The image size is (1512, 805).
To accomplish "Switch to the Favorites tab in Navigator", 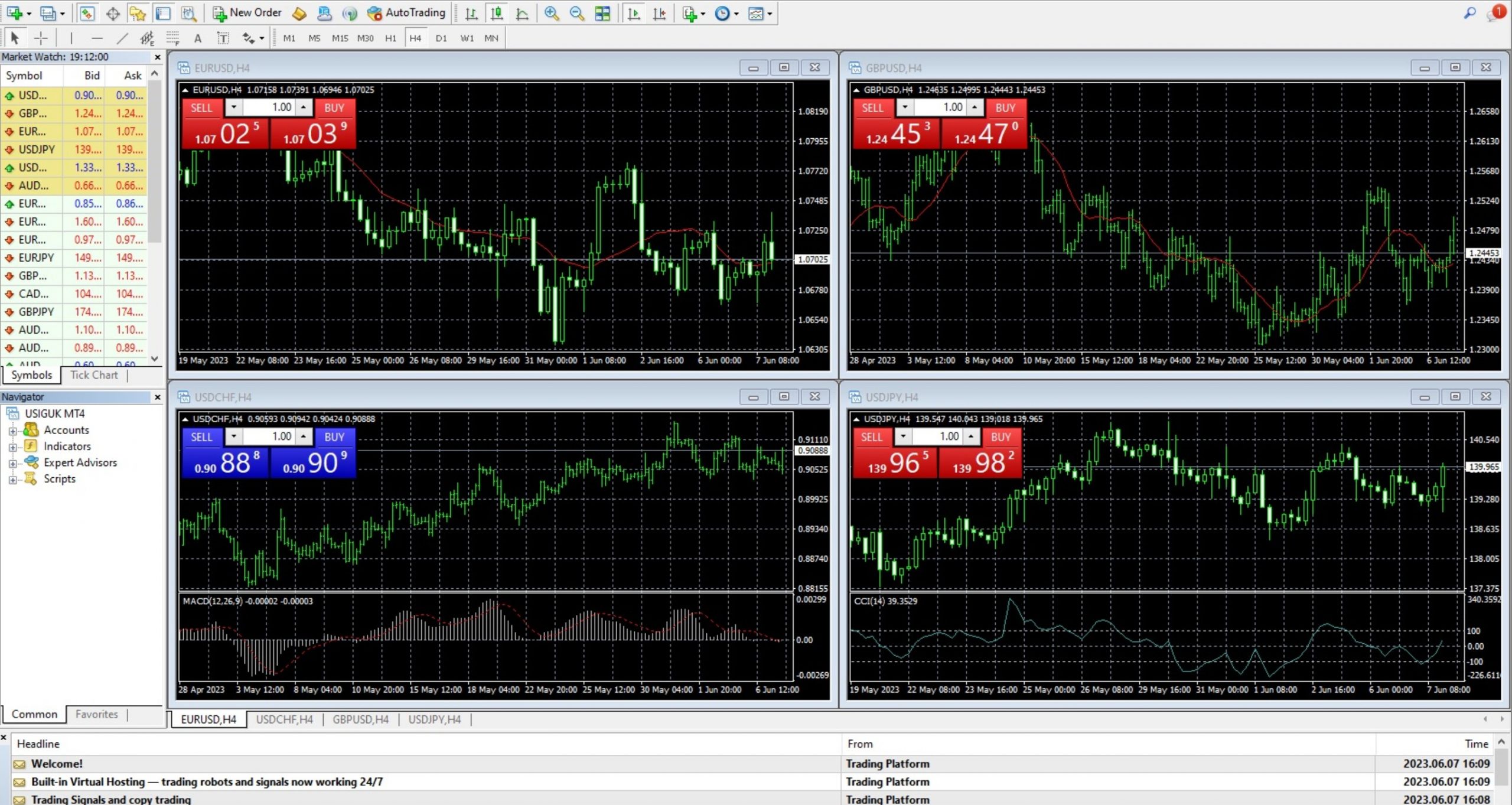I will tap(96, 714).
